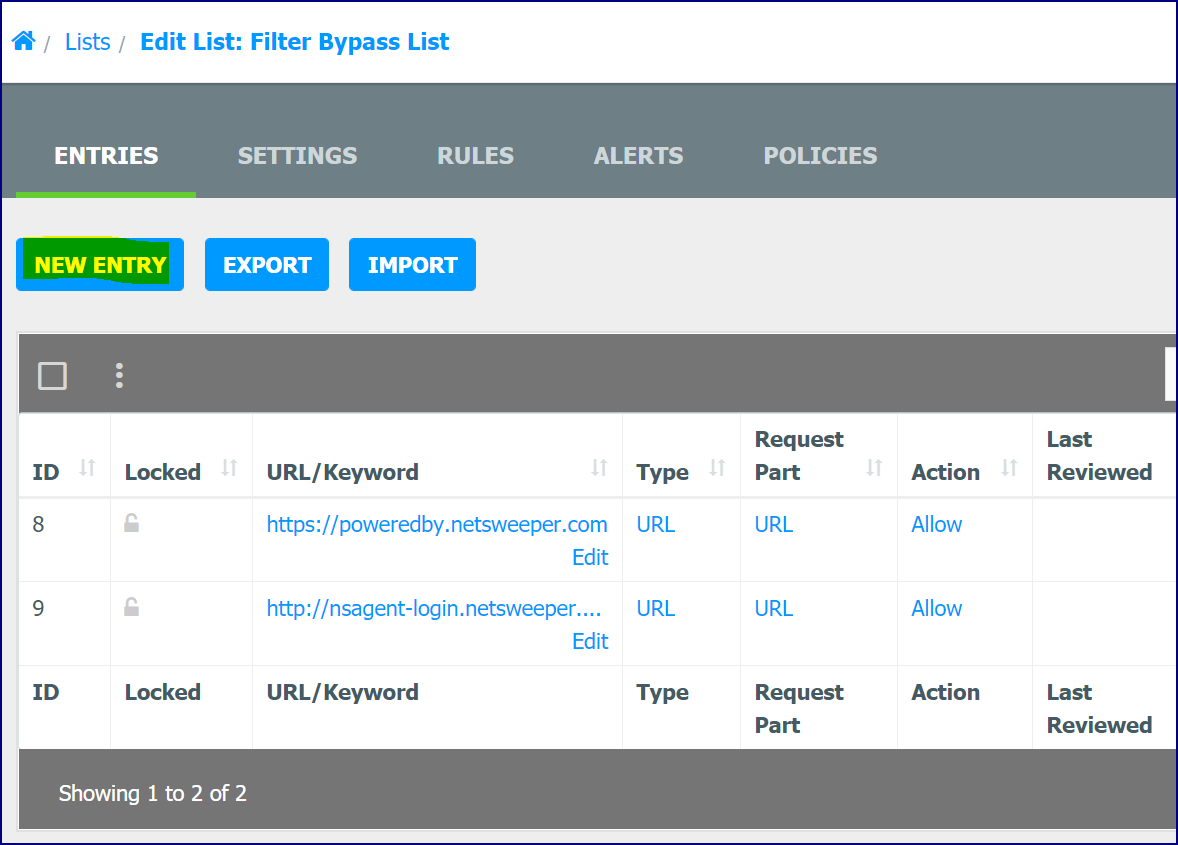
Task: Go to the home page icon
Action: (24, 41)
